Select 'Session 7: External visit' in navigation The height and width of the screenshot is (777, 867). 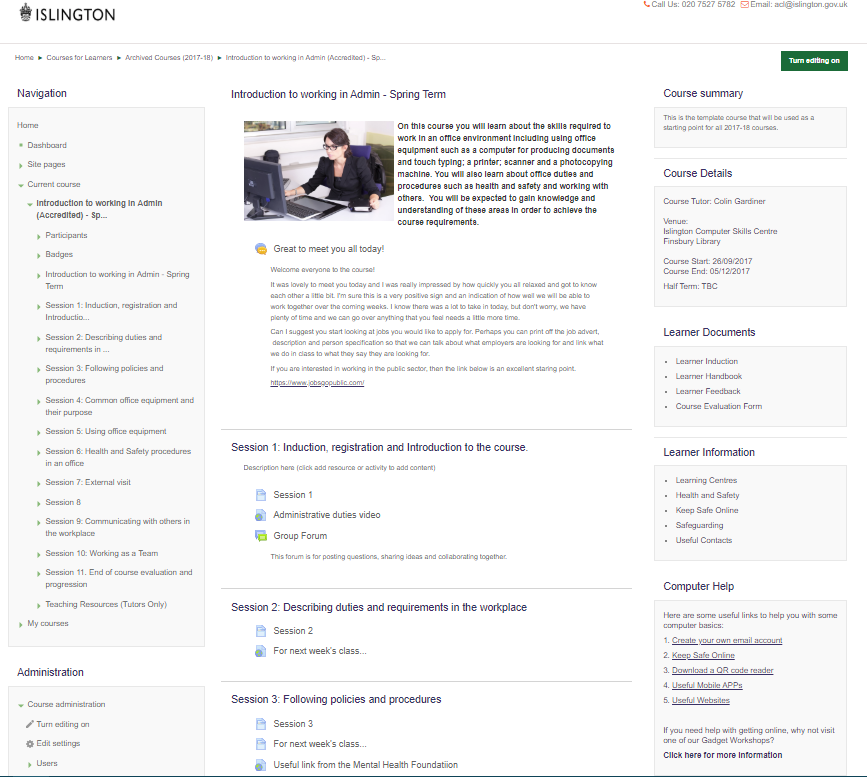(x=88, y=482)
